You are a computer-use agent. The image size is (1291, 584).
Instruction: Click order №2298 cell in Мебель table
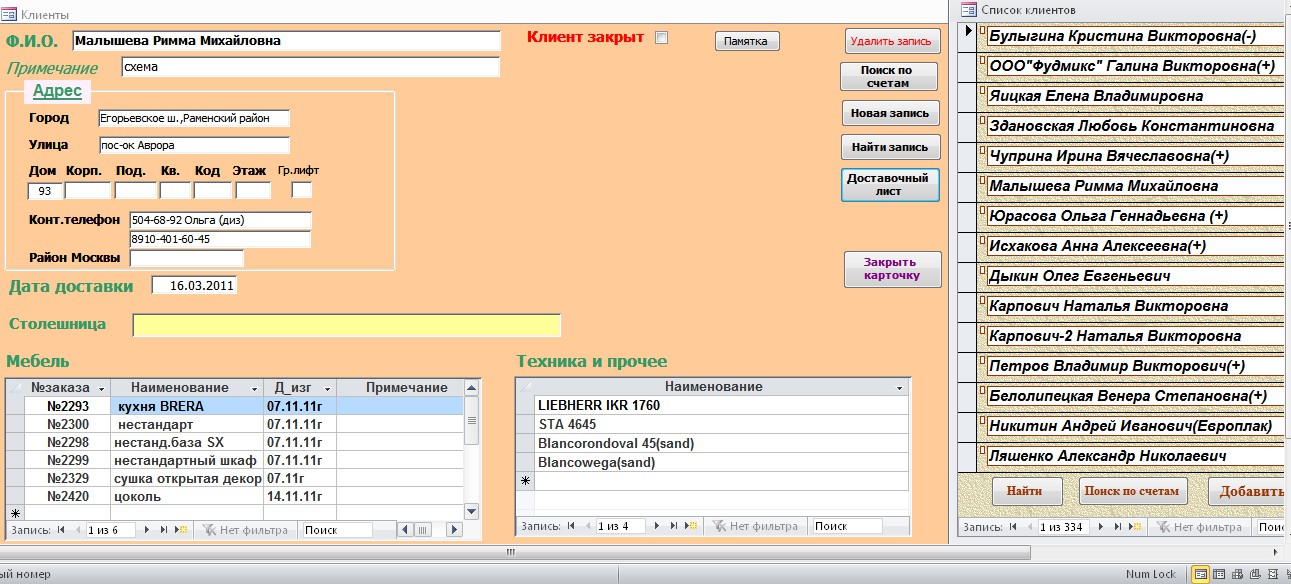coord(67,442)
